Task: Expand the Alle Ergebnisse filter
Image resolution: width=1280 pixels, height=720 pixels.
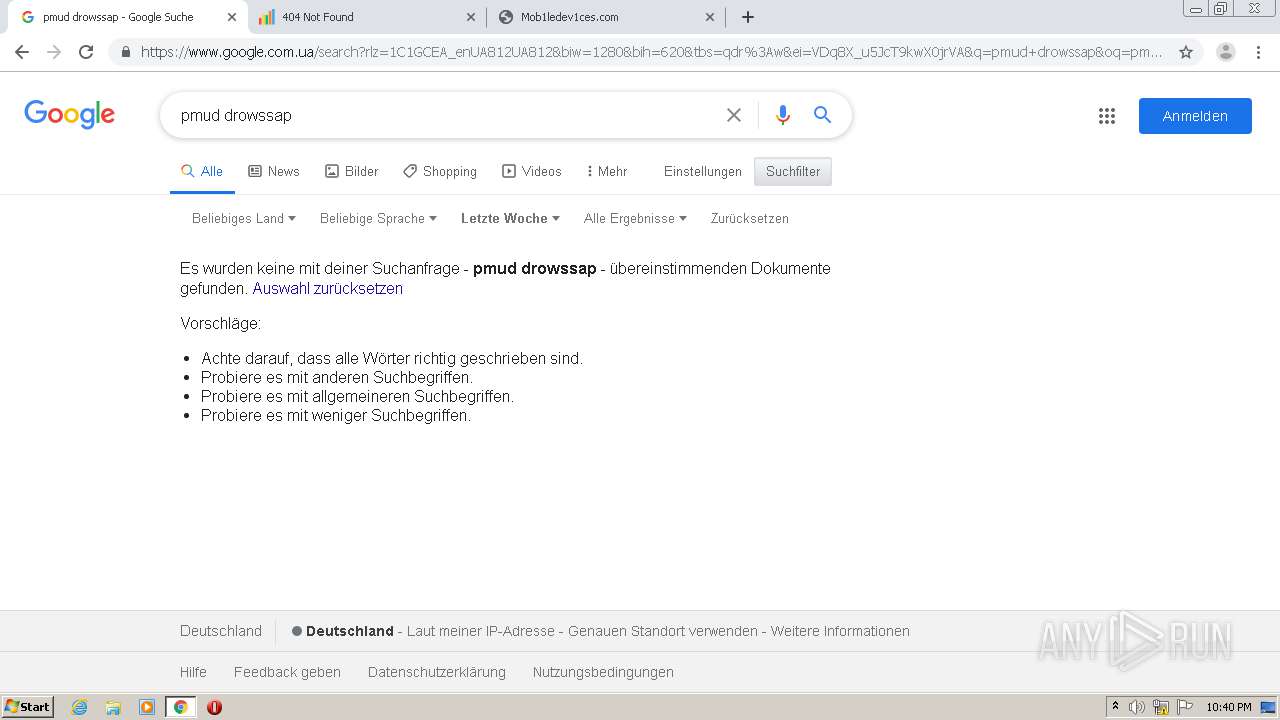Action: 635,218
